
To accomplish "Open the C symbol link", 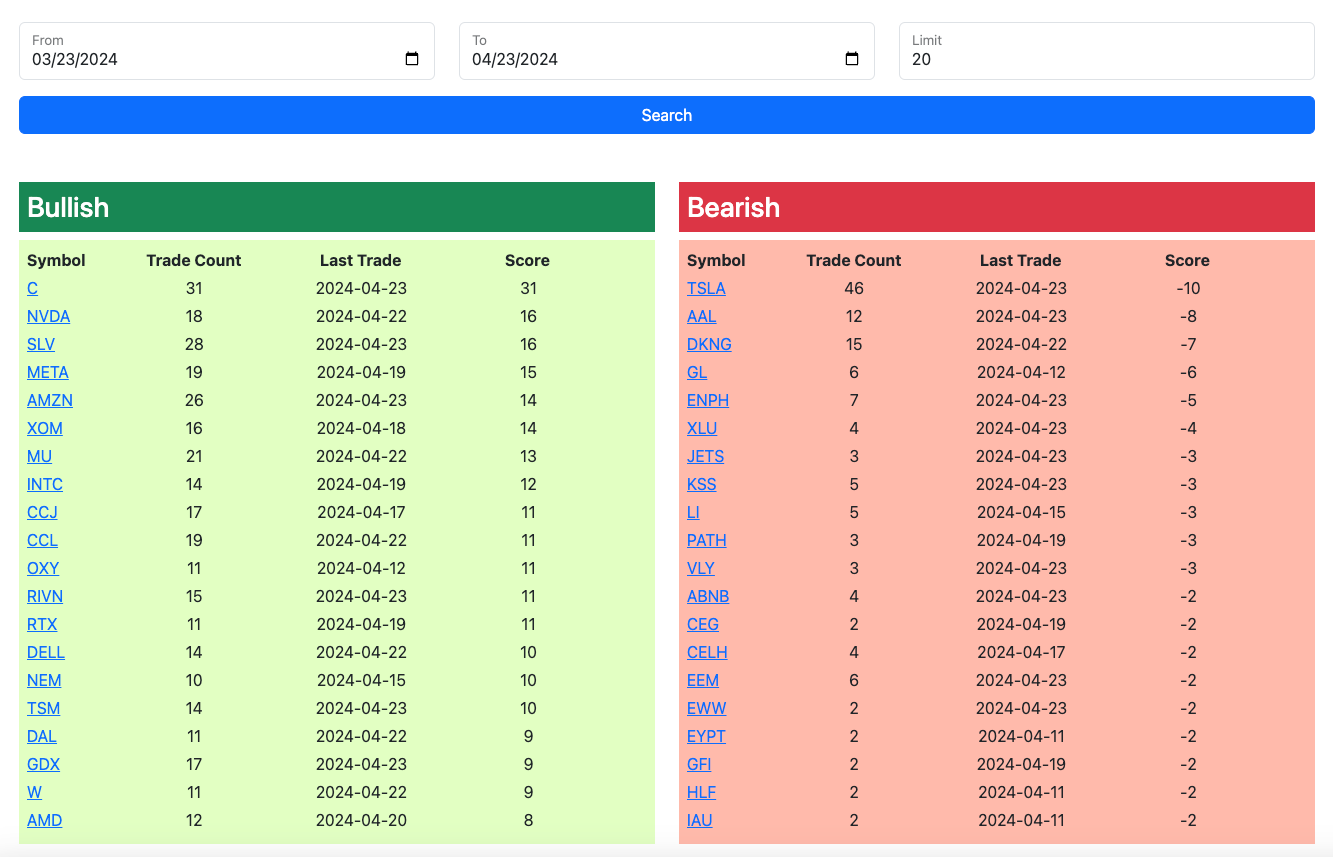I will (32, 288).
